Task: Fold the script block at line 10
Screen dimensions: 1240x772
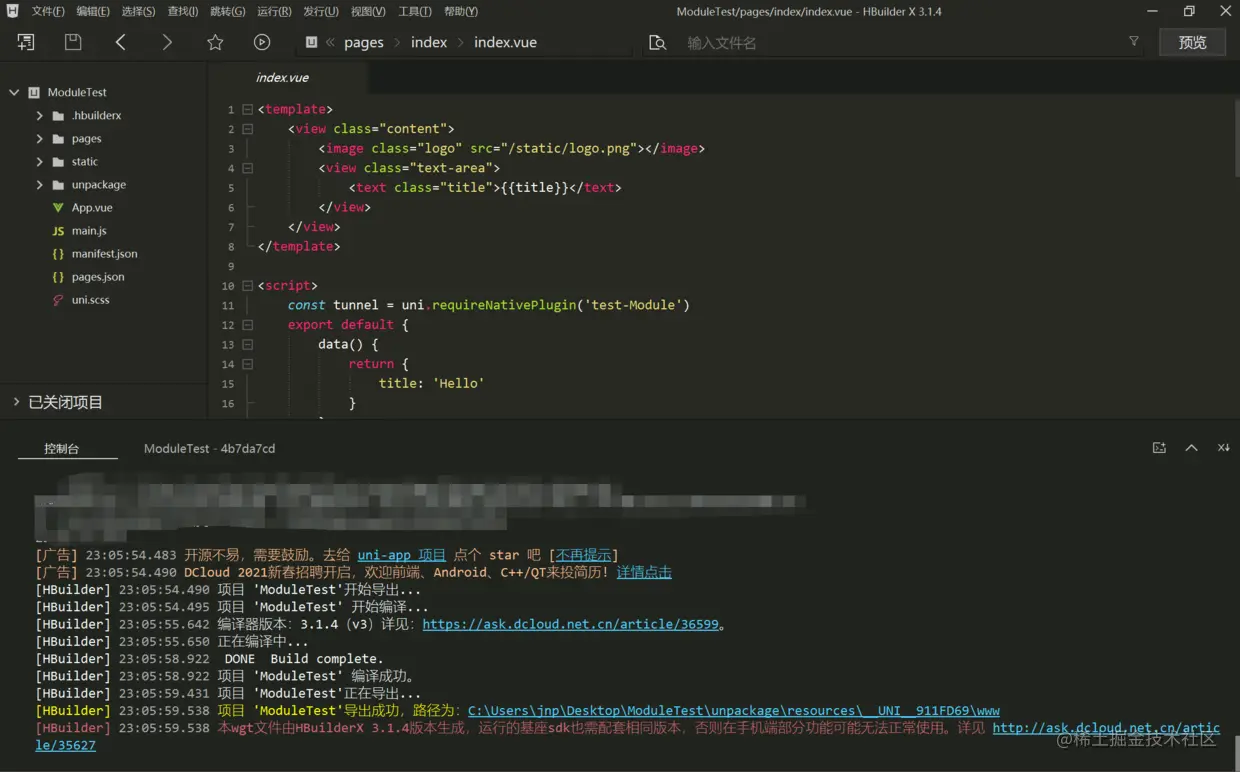Action: coord(247,286)
